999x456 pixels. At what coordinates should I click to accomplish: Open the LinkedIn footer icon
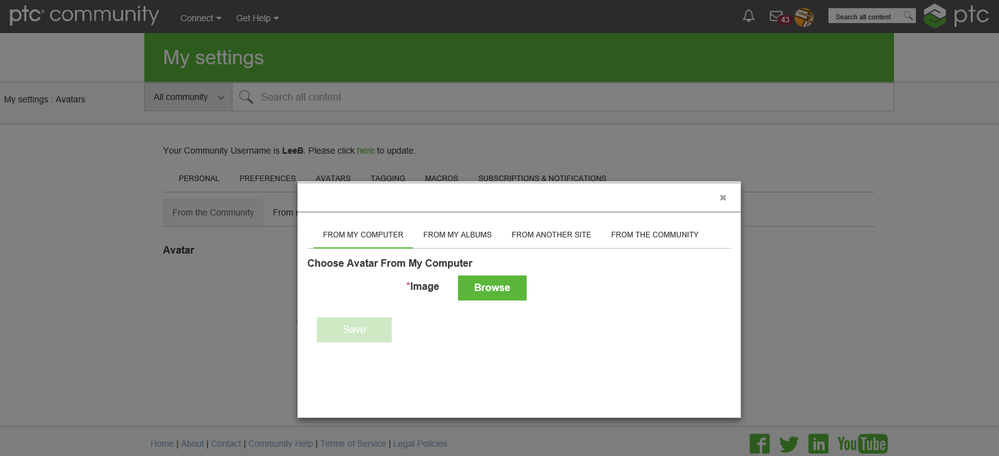818,443
